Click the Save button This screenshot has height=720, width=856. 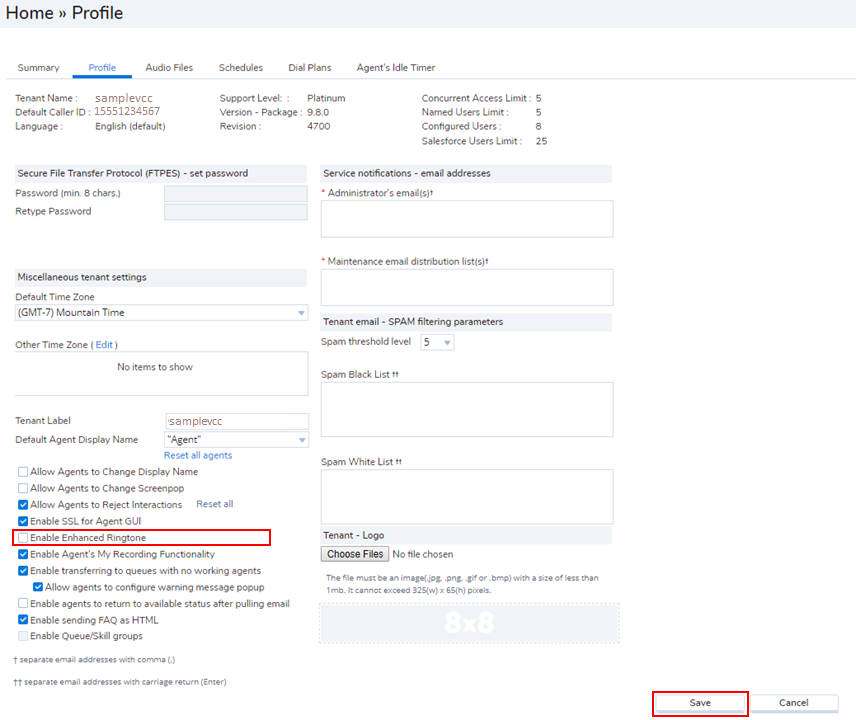click(700, 703)
